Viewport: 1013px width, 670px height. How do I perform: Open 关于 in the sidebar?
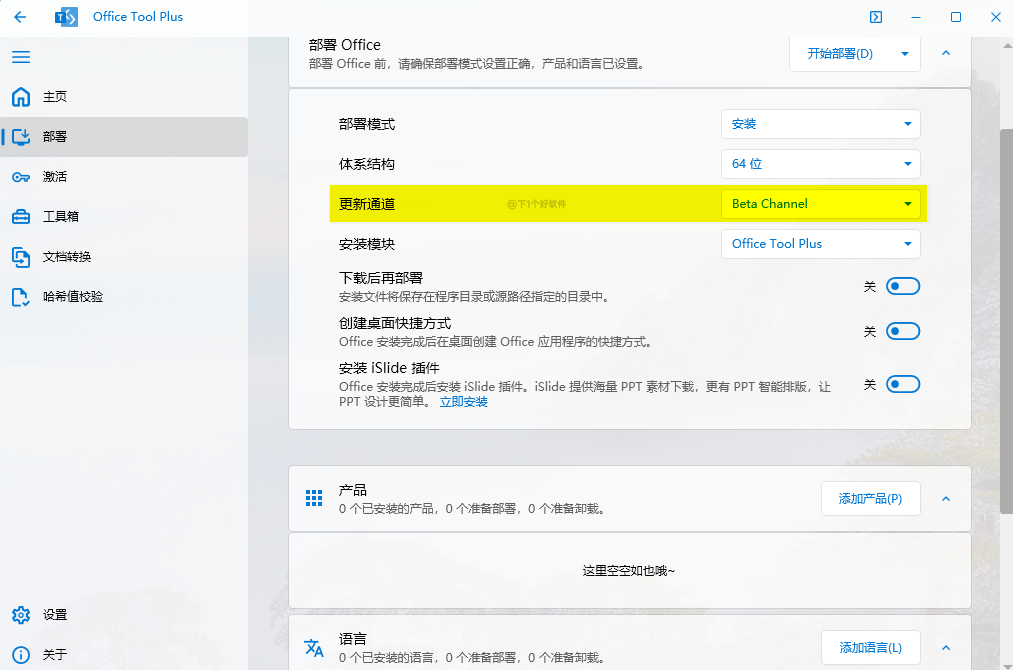[55, 655]
